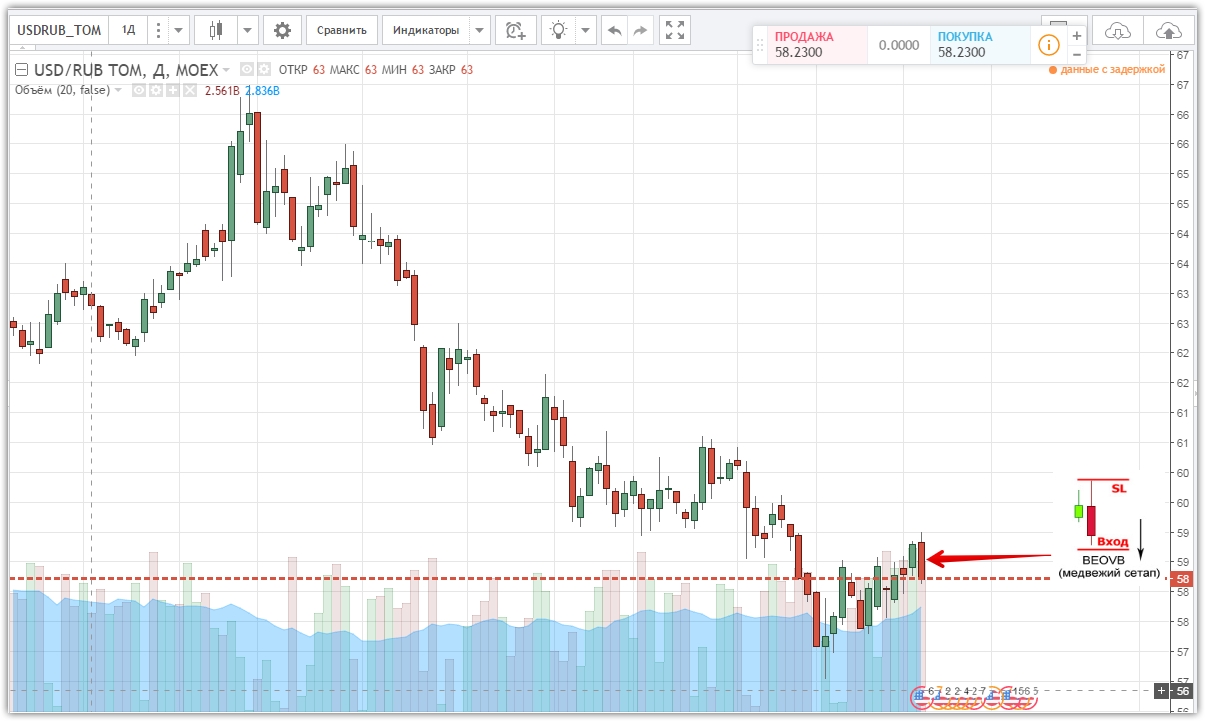This screenshot has width=1205, height=721.
Task: Click the USD/RUB TOM, Д, MOEX title
Action: pyautogui.click(x=126, y=70)
